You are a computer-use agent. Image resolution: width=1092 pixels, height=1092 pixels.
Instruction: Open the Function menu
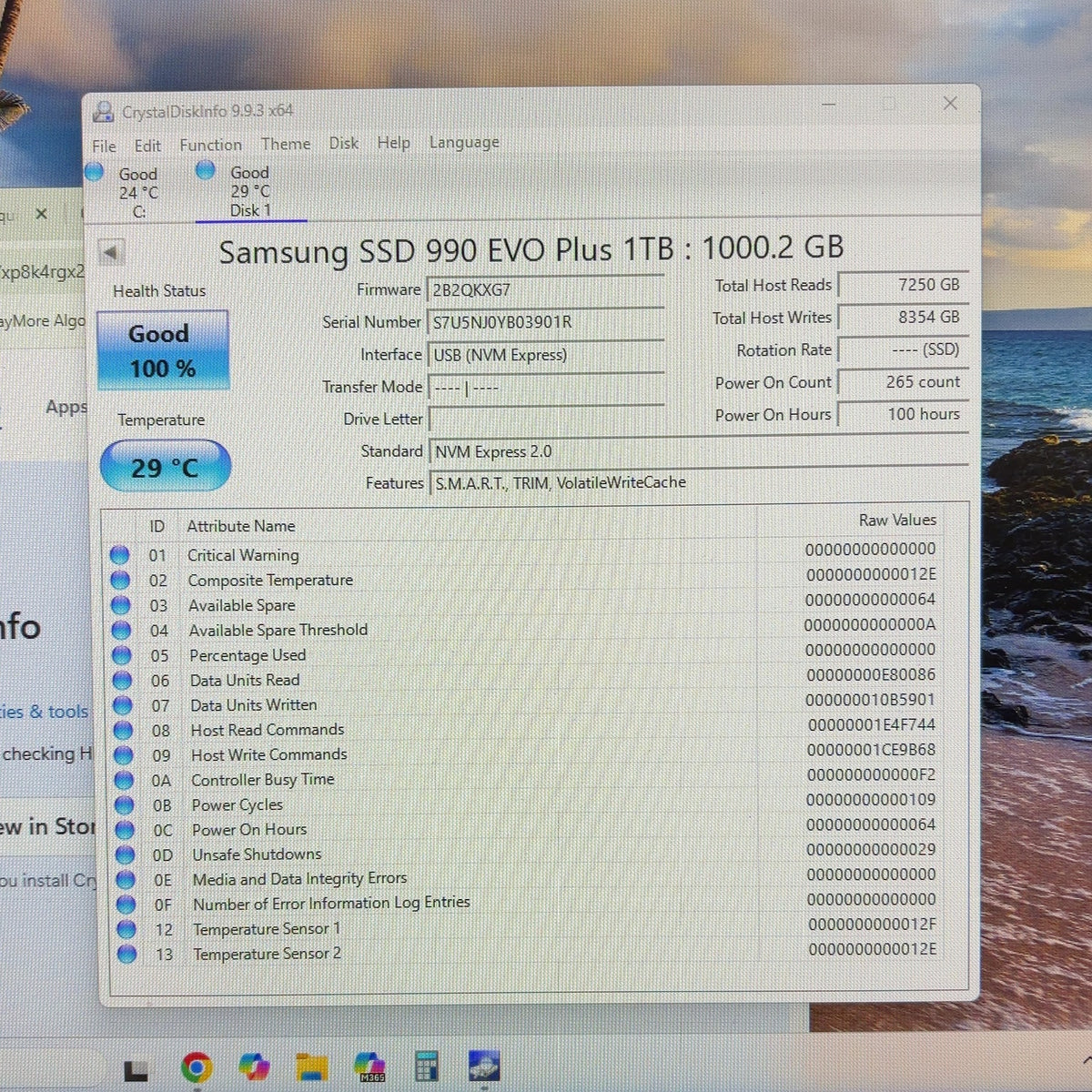click(210, 145)
